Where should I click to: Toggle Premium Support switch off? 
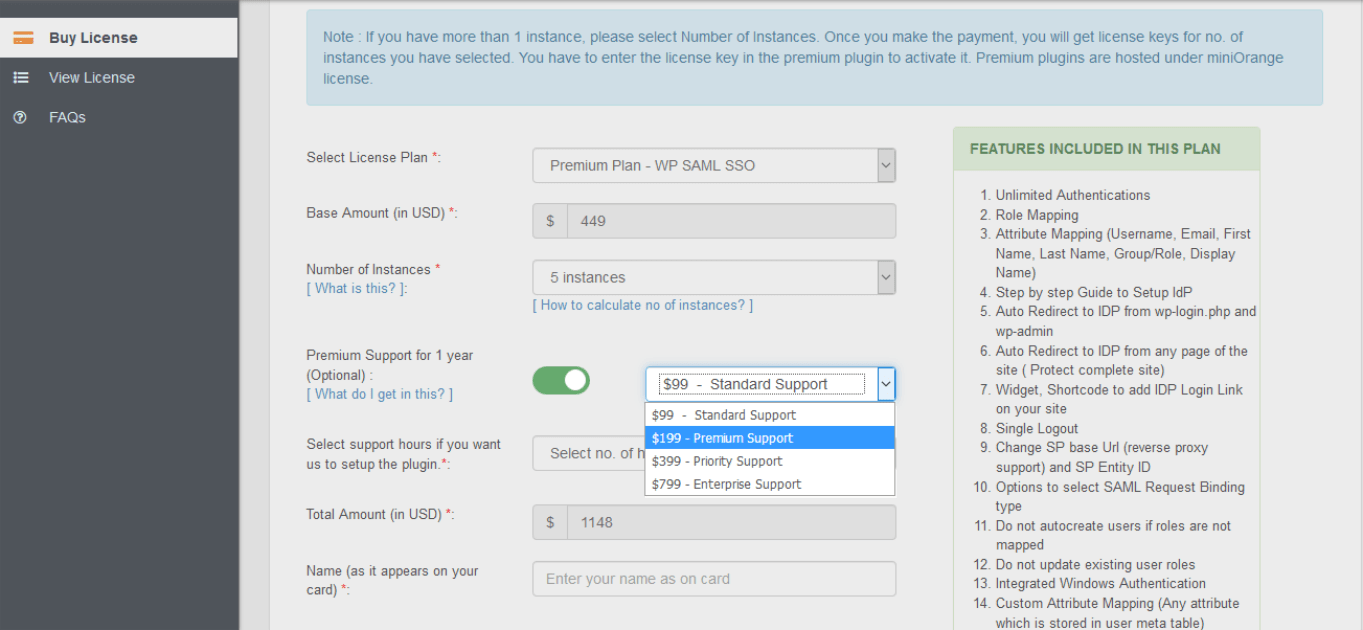561,380
